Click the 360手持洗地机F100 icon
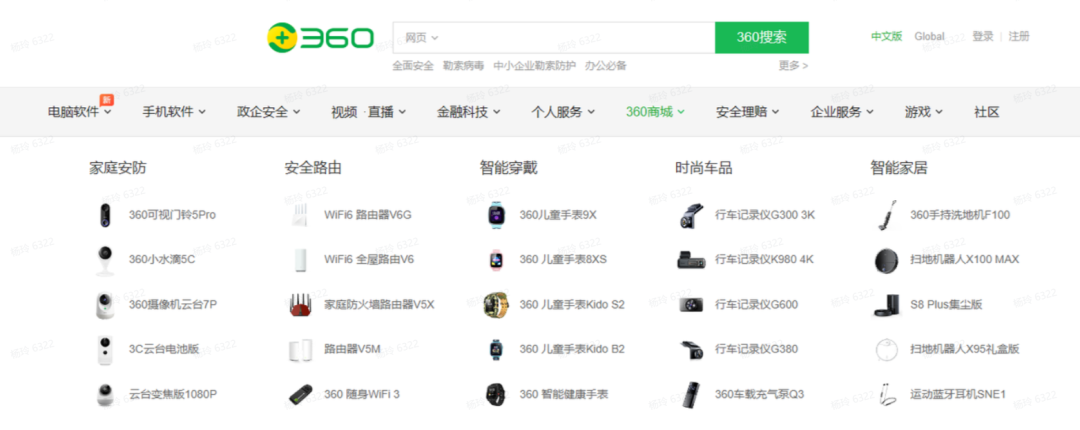The height and width of the screenshot is (430, 1080). [x=886, y=215]
